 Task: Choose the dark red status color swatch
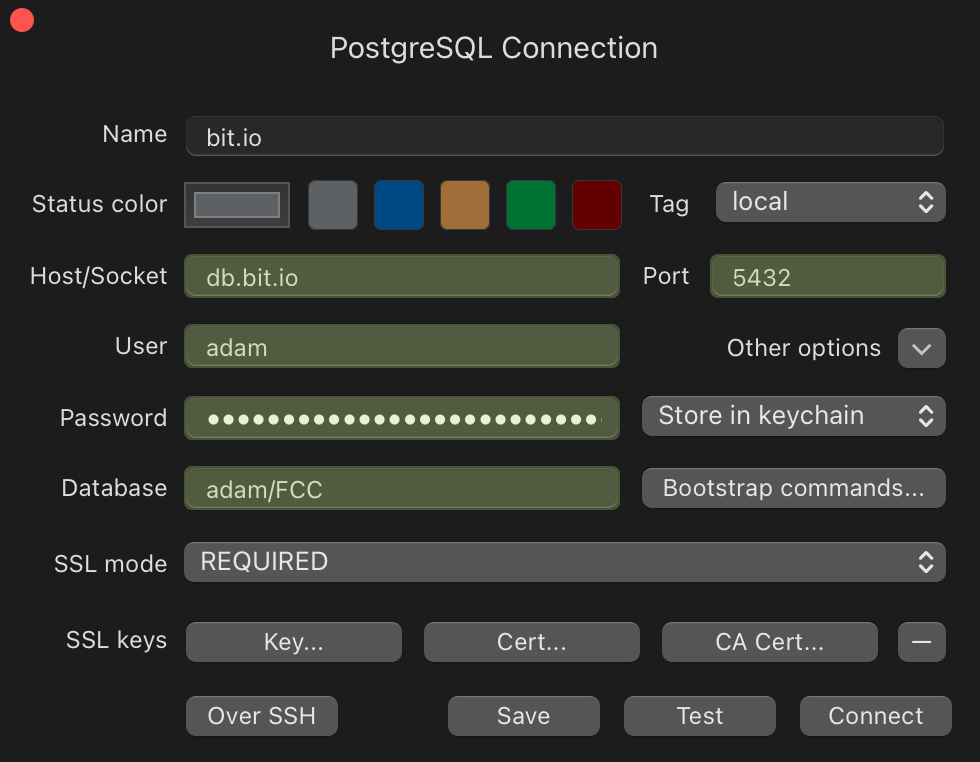tap(597, 205)
